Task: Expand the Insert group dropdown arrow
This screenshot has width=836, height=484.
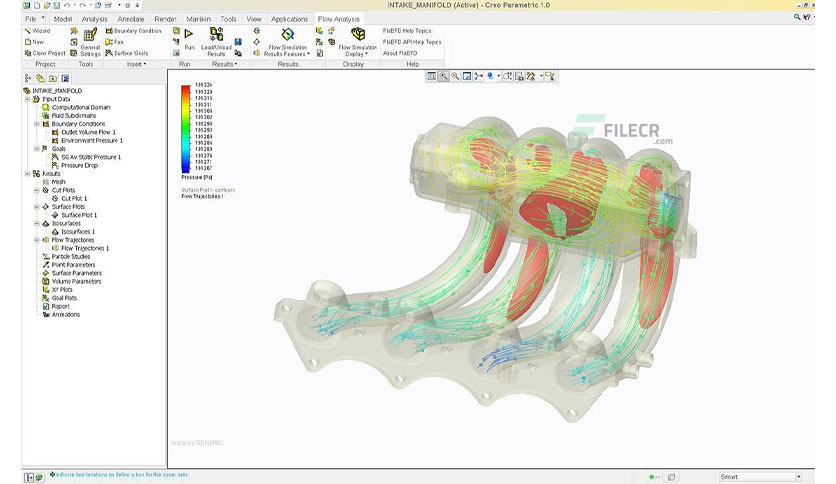Action: (x=144, y=64)
